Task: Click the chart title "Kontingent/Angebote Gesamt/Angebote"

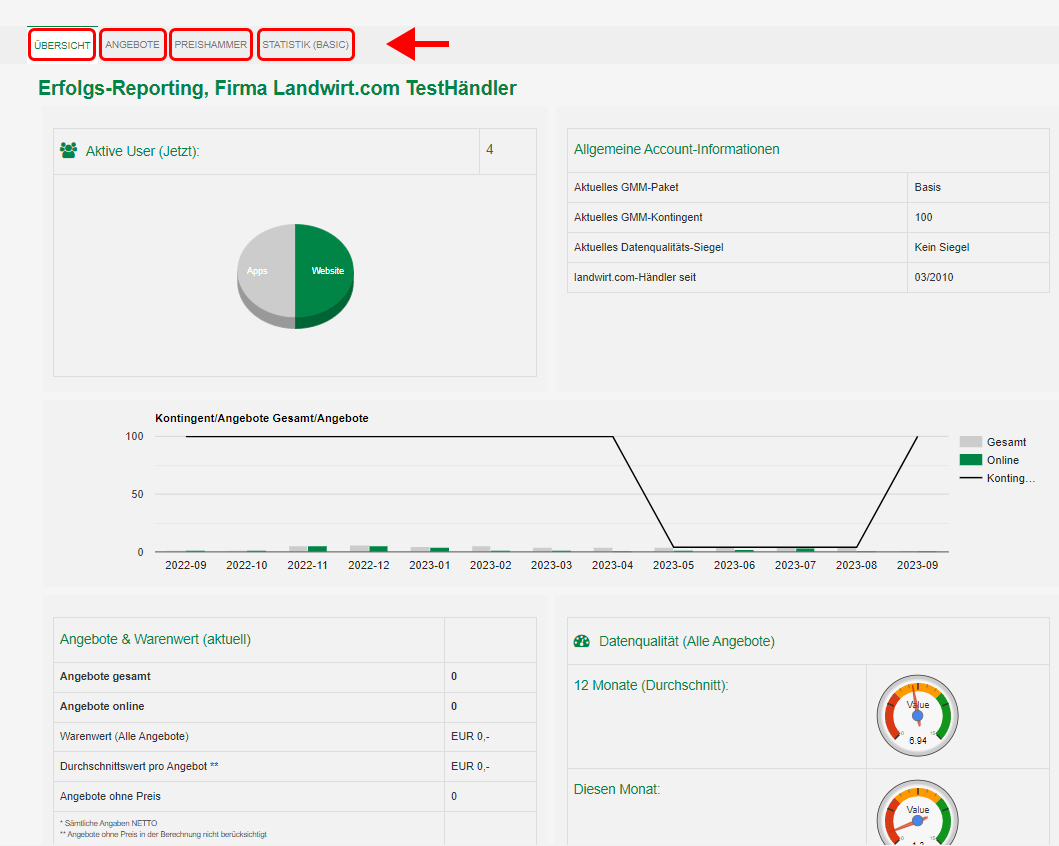Action: coord(262,418)
